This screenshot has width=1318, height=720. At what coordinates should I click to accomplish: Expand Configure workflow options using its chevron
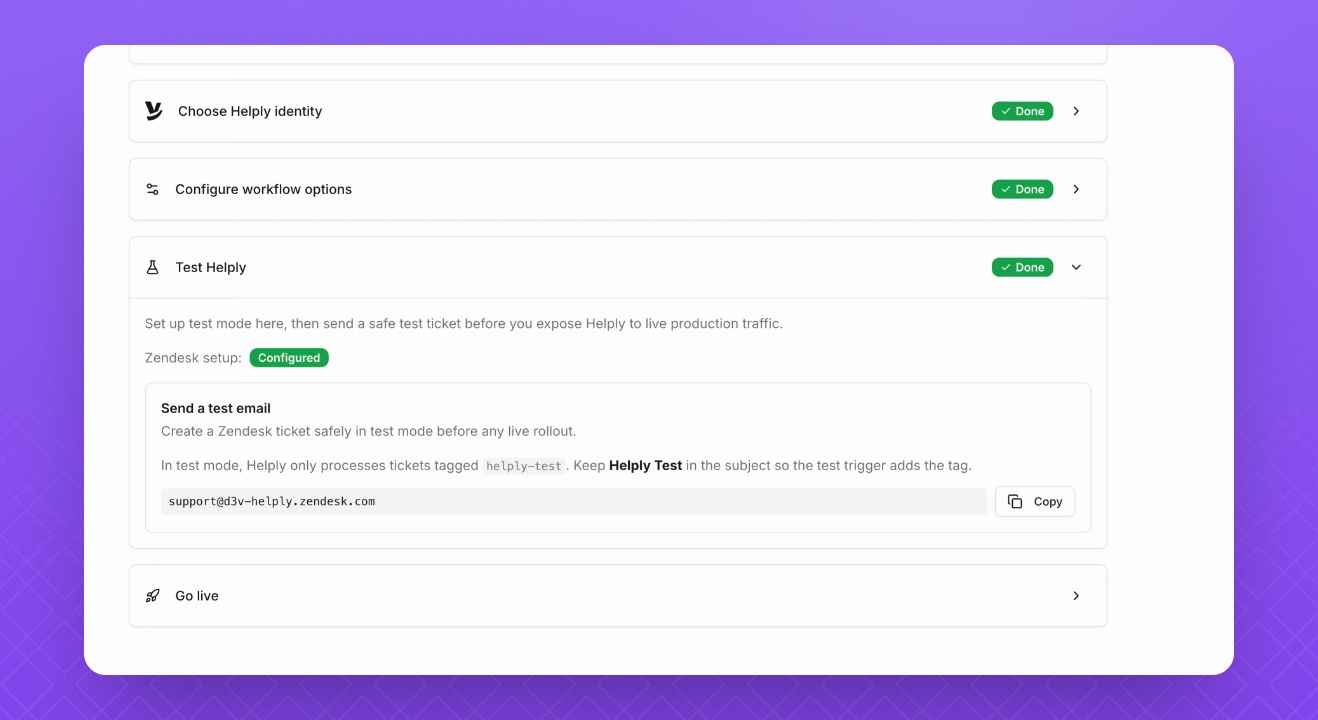point(1076,189)
